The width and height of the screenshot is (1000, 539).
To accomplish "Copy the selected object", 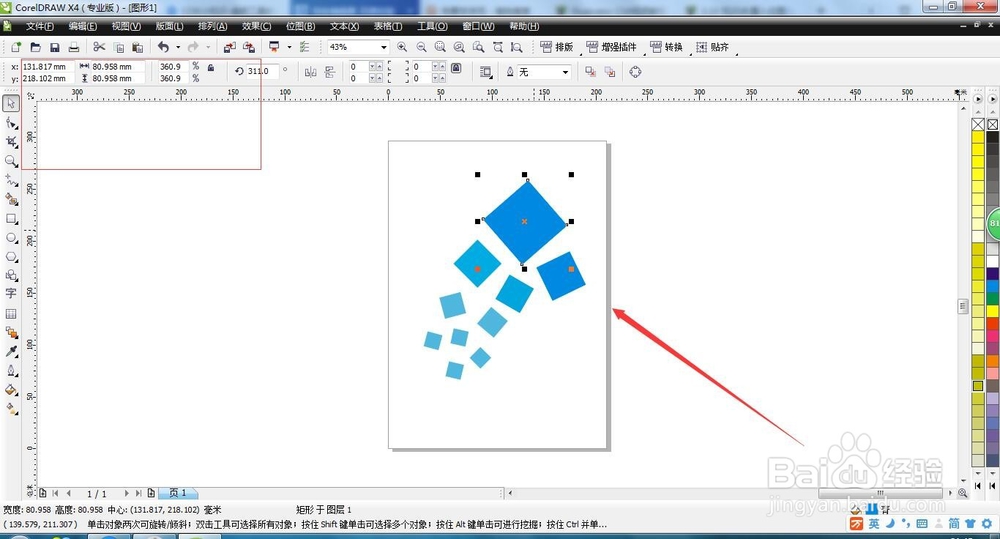I will [x=119, y=47].
